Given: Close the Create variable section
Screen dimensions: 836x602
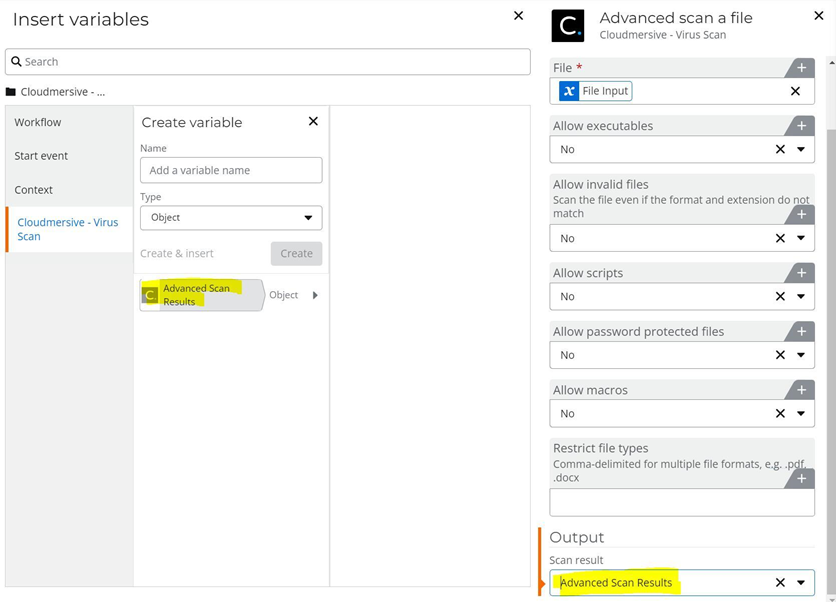Looking at the screenshot, I should 314,122.
